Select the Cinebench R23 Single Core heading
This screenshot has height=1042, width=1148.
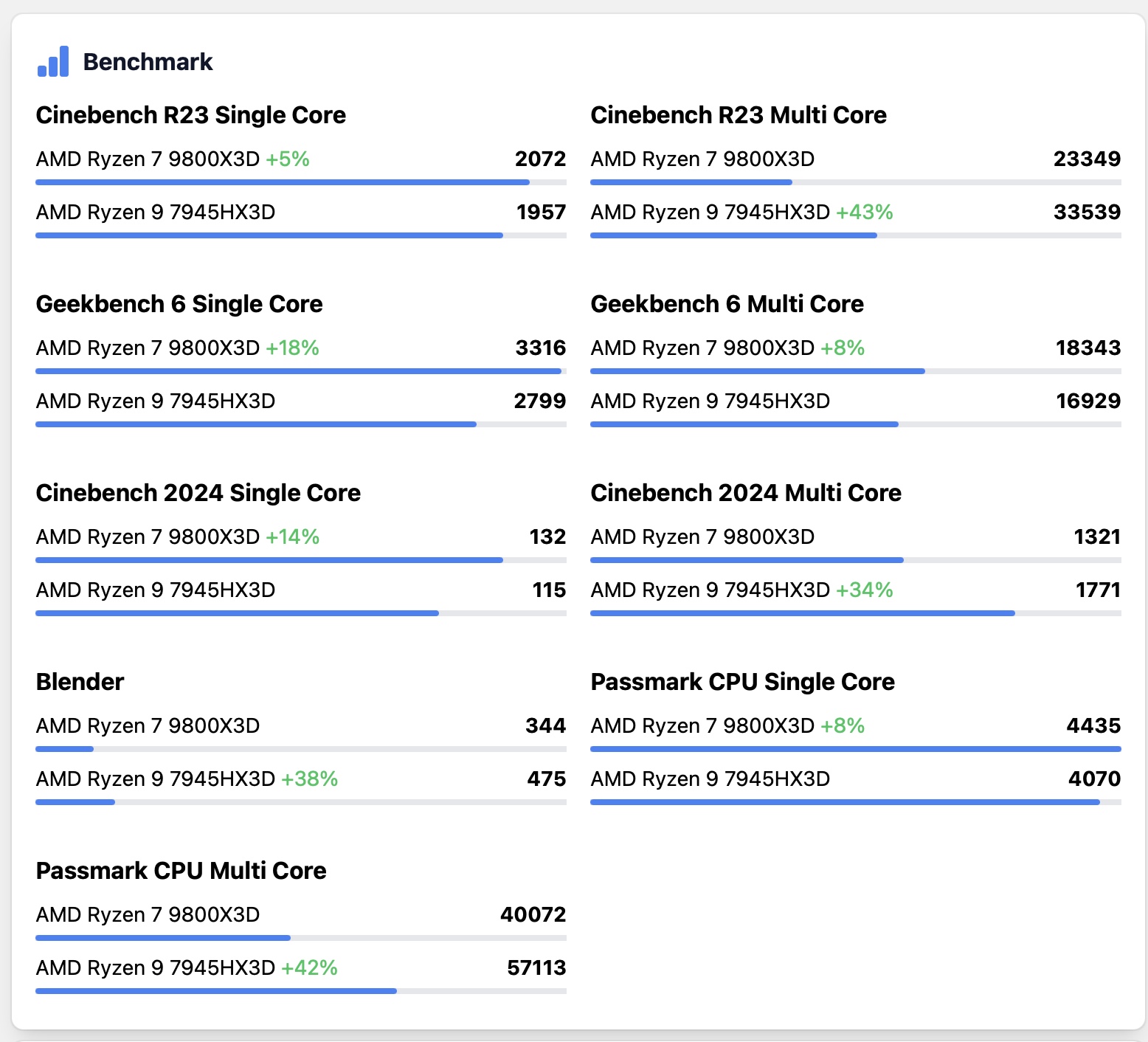point(190,115)
